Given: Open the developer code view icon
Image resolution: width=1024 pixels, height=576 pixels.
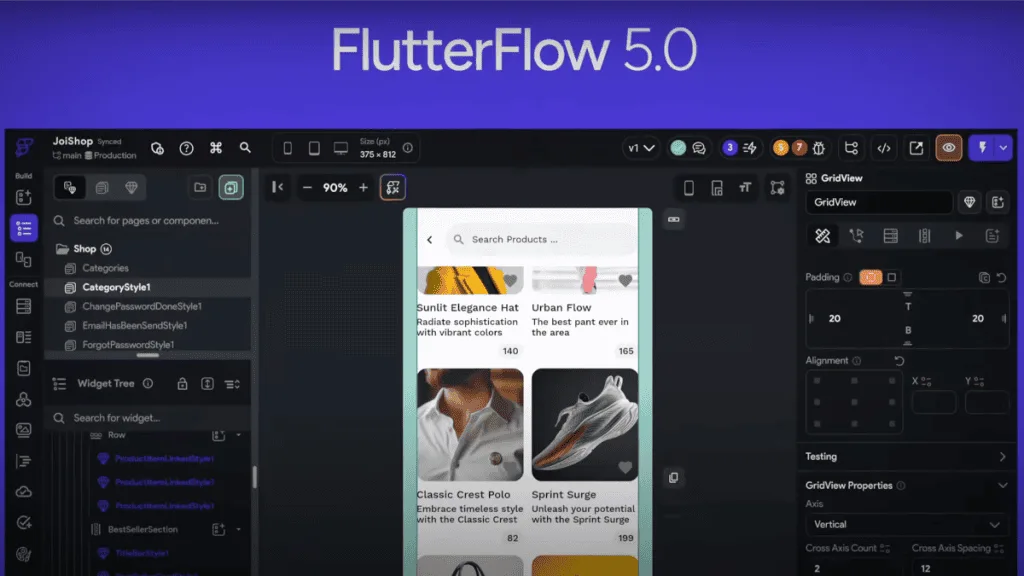Looking at the screenshot, I should pyautogui.click(x=883, y=148).
